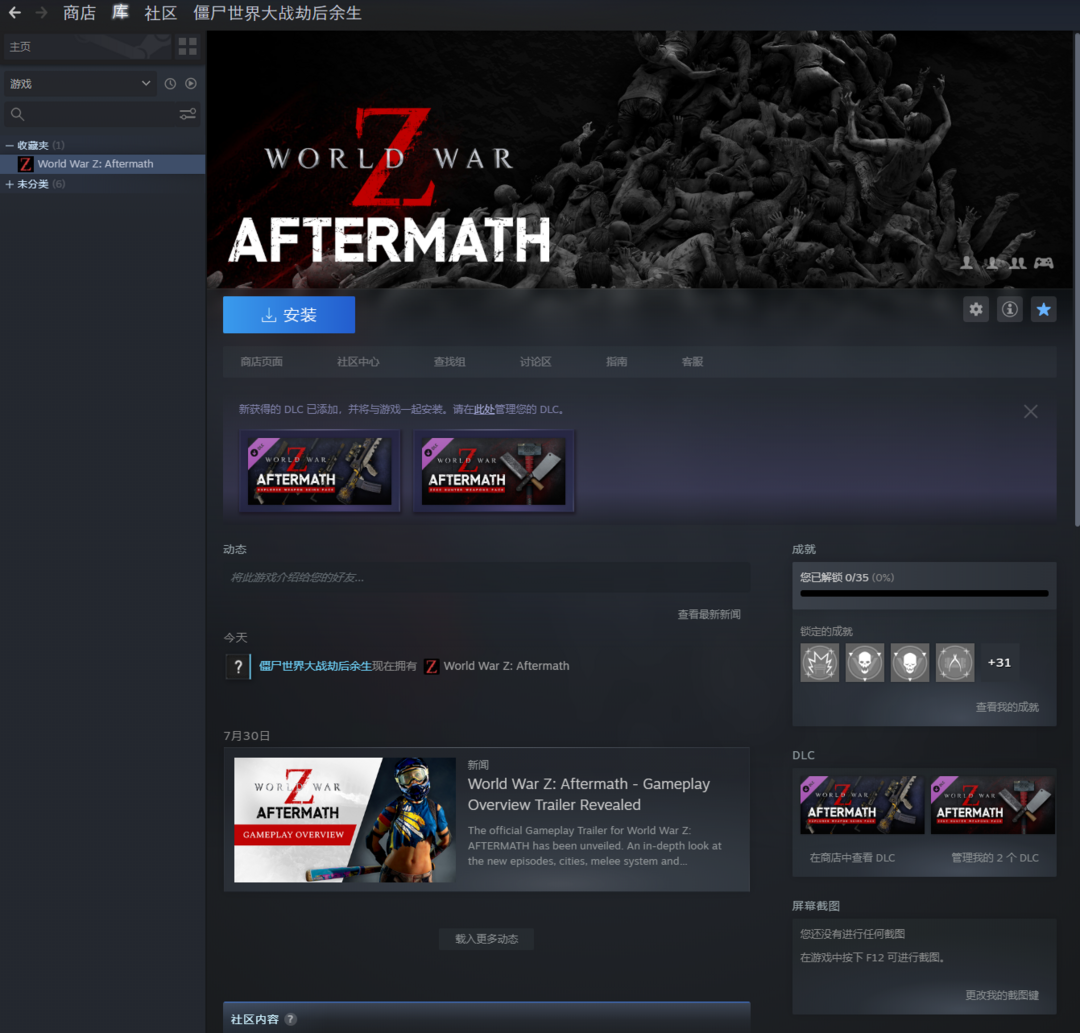Open the 商店 tab in top navigation

(79, 13)
